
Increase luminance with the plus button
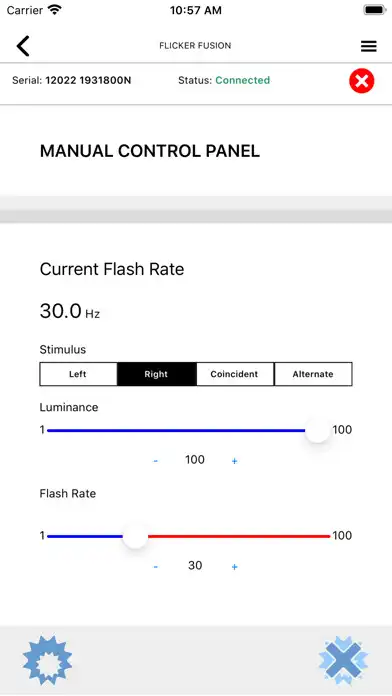[x=234, y=461]
